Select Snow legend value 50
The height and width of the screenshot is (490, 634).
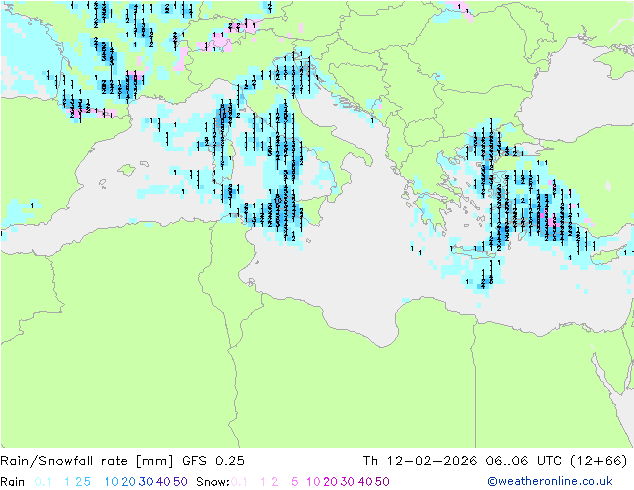click(382, 482)
